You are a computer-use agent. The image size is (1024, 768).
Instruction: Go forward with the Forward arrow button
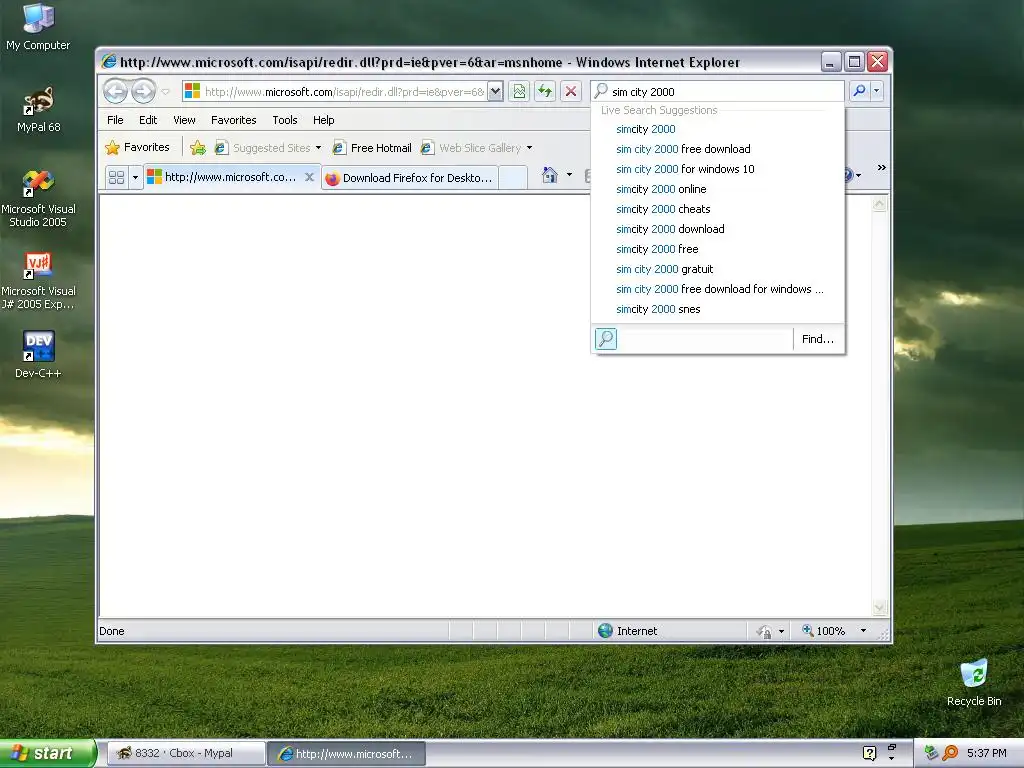point(143,91)
